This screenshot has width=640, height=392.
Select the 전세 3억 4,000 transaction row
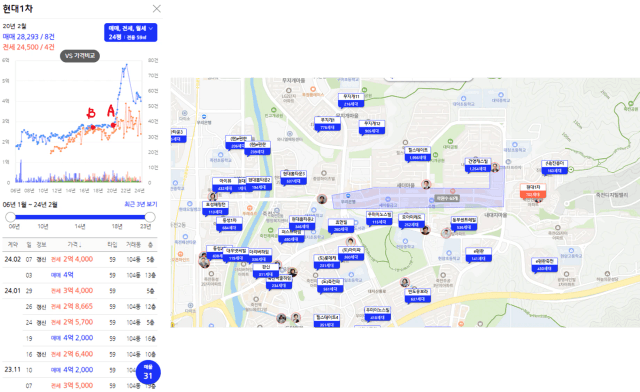[80, 291]
